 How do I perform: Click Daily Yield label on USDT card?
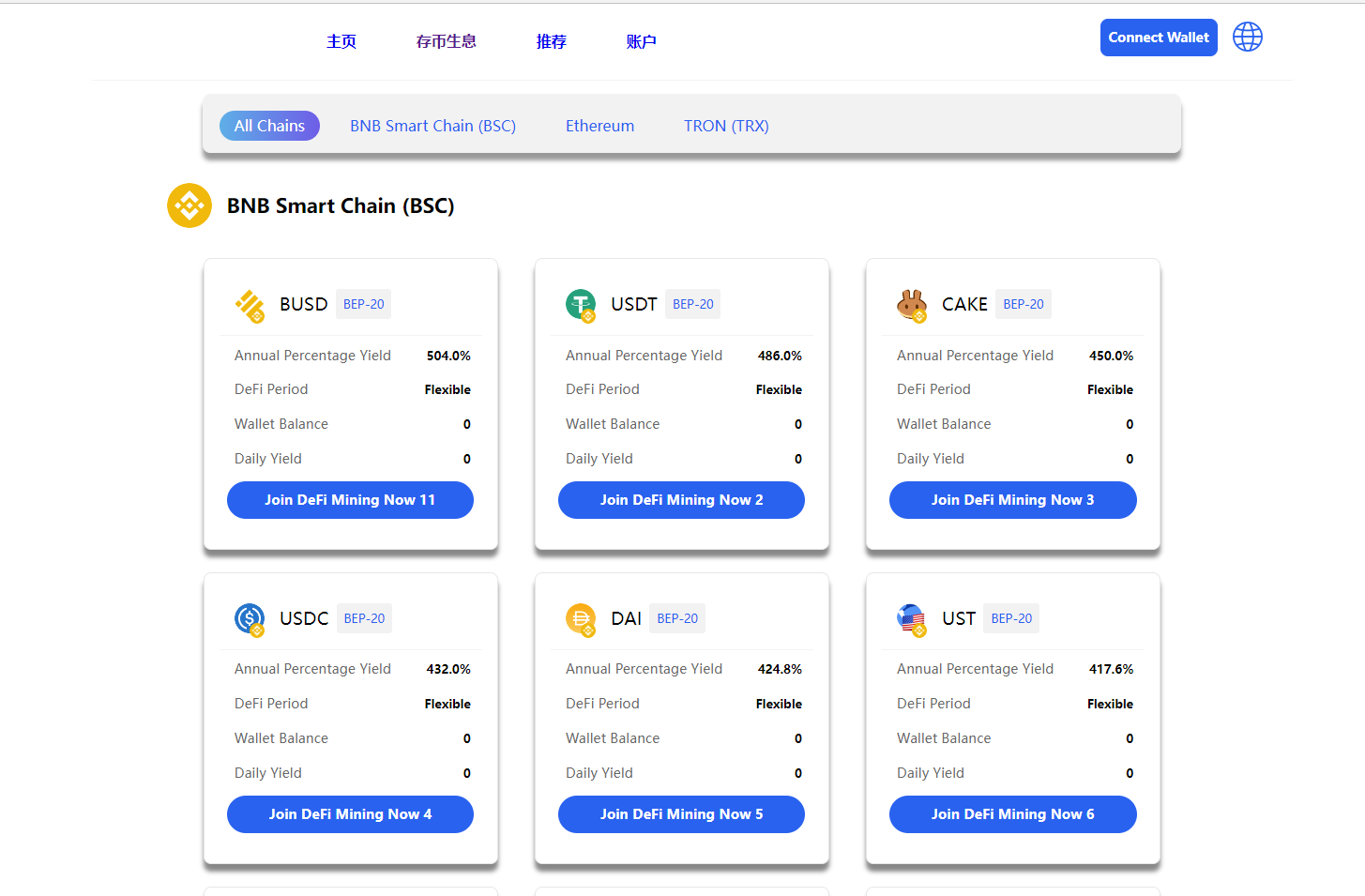click(599, 459)
